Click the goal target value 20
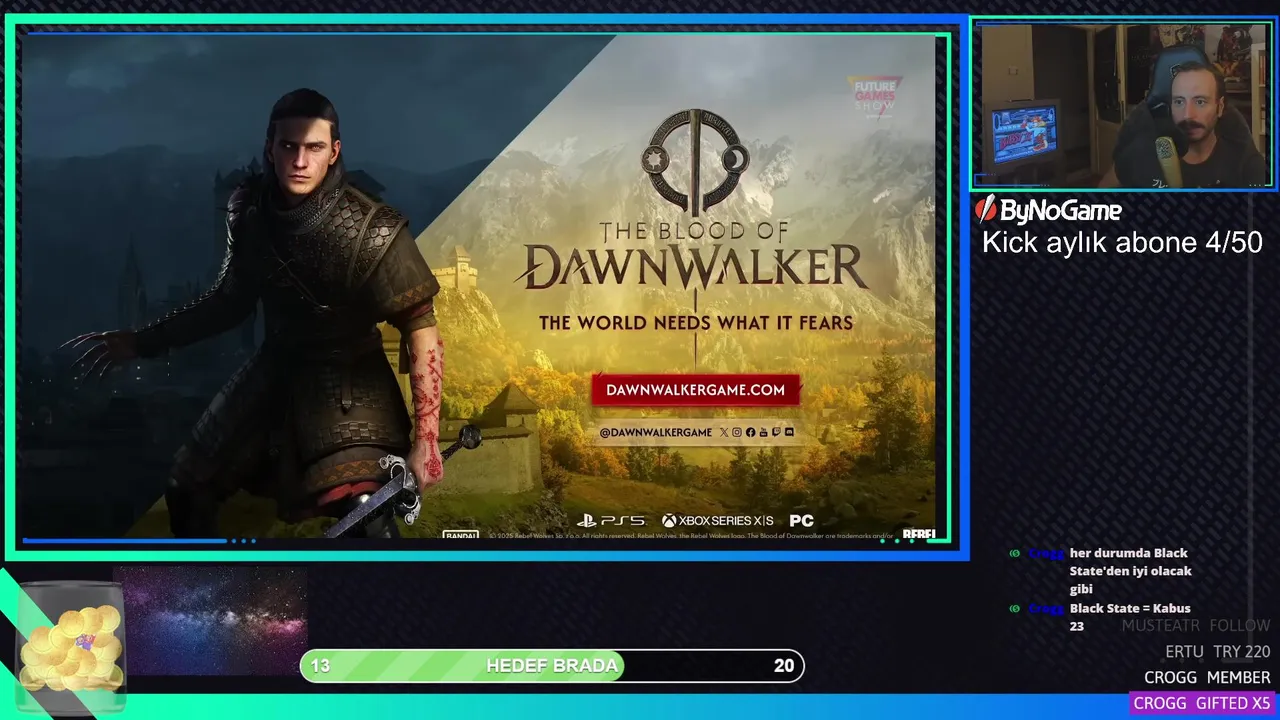The width and height of the screenshot is (1280, 720). pyautogui.click(x=784, y=666)
